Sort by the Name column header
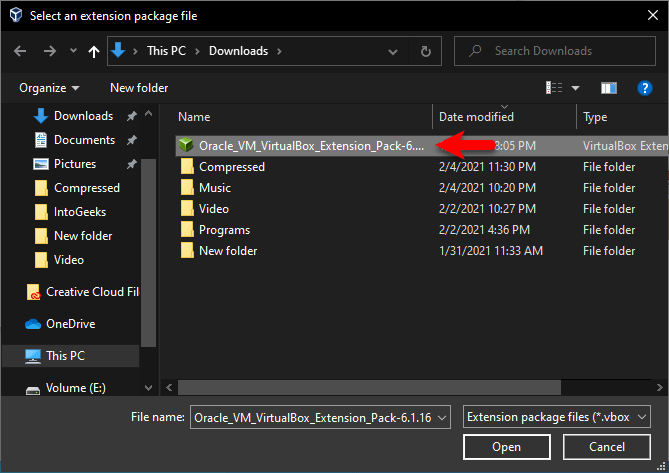The width and height of the screenshot is (669, 473). pyautogui.click(x=194, y=117)
